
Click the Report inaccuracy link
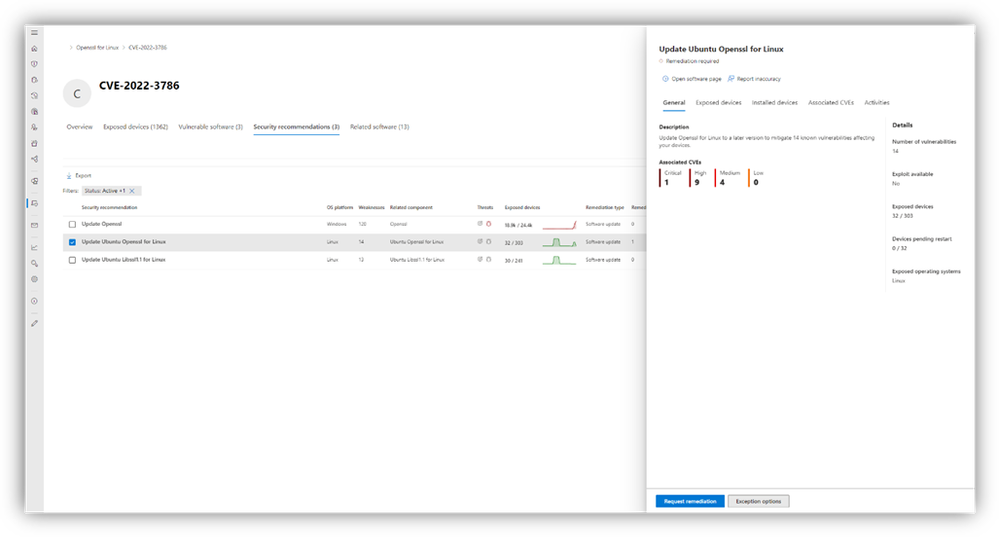[759, 79]
